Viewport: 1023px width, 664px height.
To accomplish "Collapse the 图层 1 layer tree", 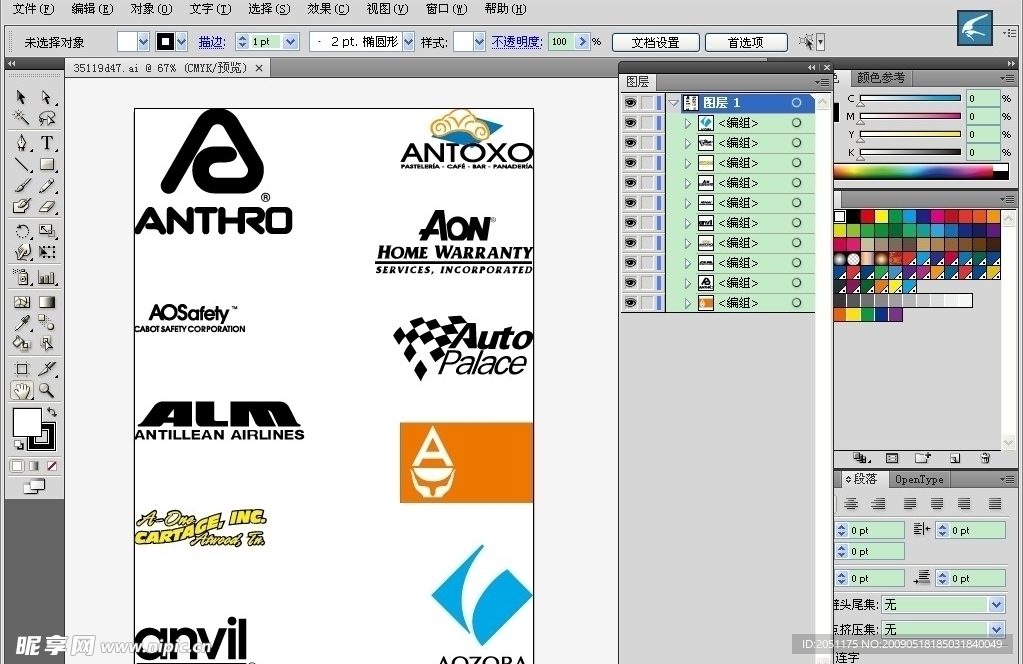I will coord(673,103).
